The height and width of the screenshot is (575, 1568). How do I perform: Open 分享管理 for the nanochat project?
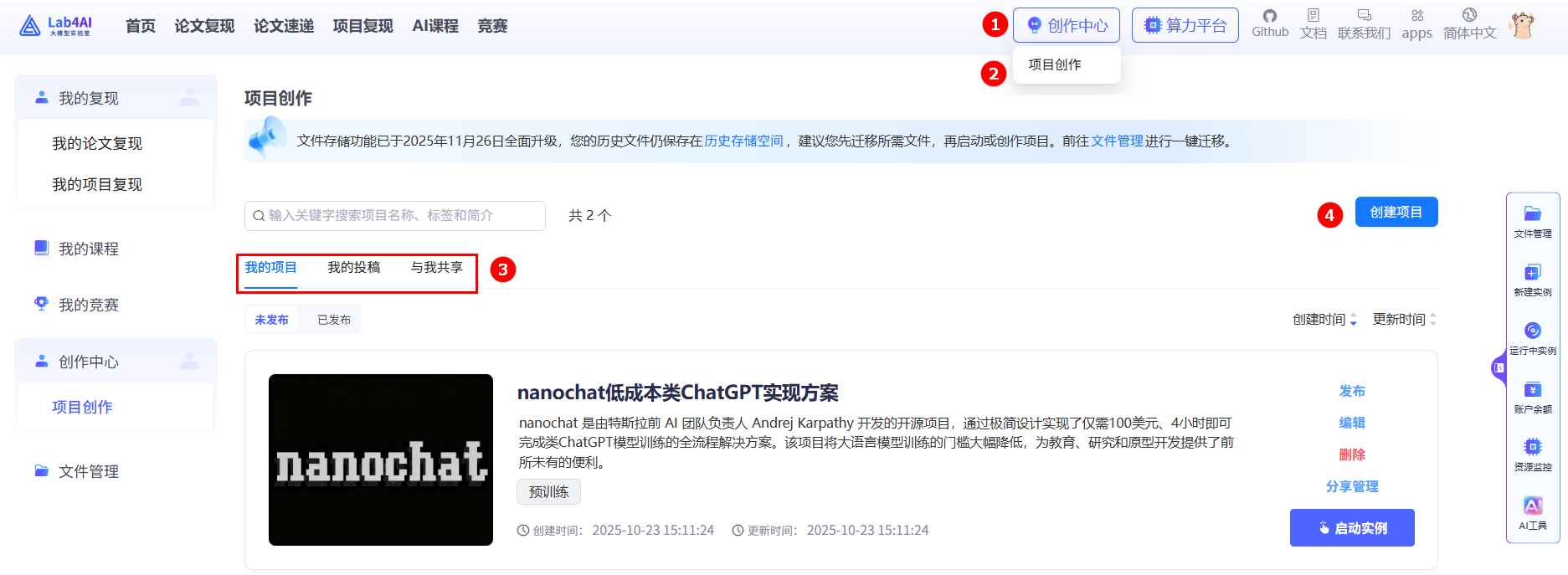[1352, 486]
